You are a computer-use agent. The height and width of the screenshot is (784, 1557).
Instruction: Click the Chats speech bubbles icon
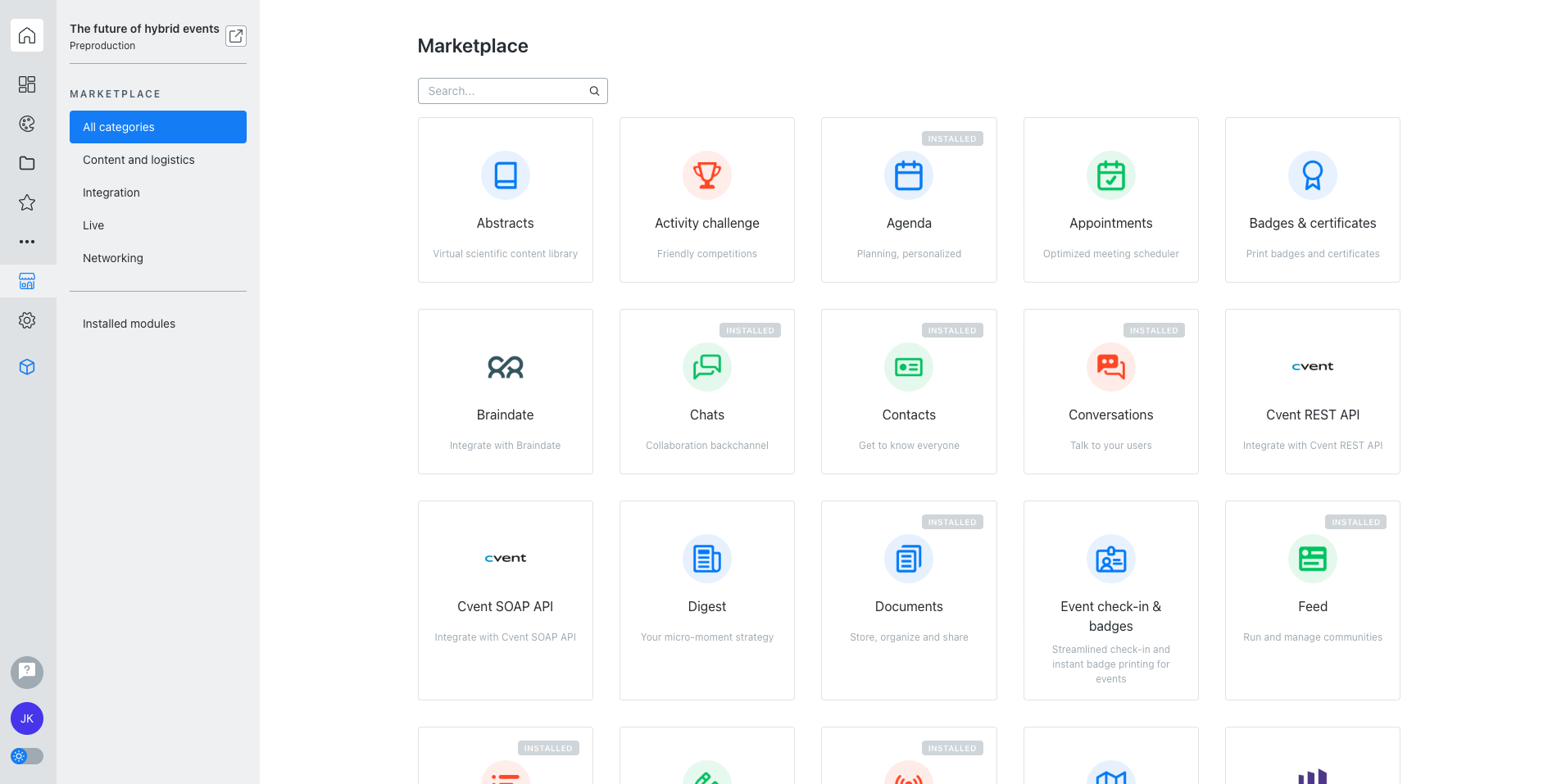707,367
